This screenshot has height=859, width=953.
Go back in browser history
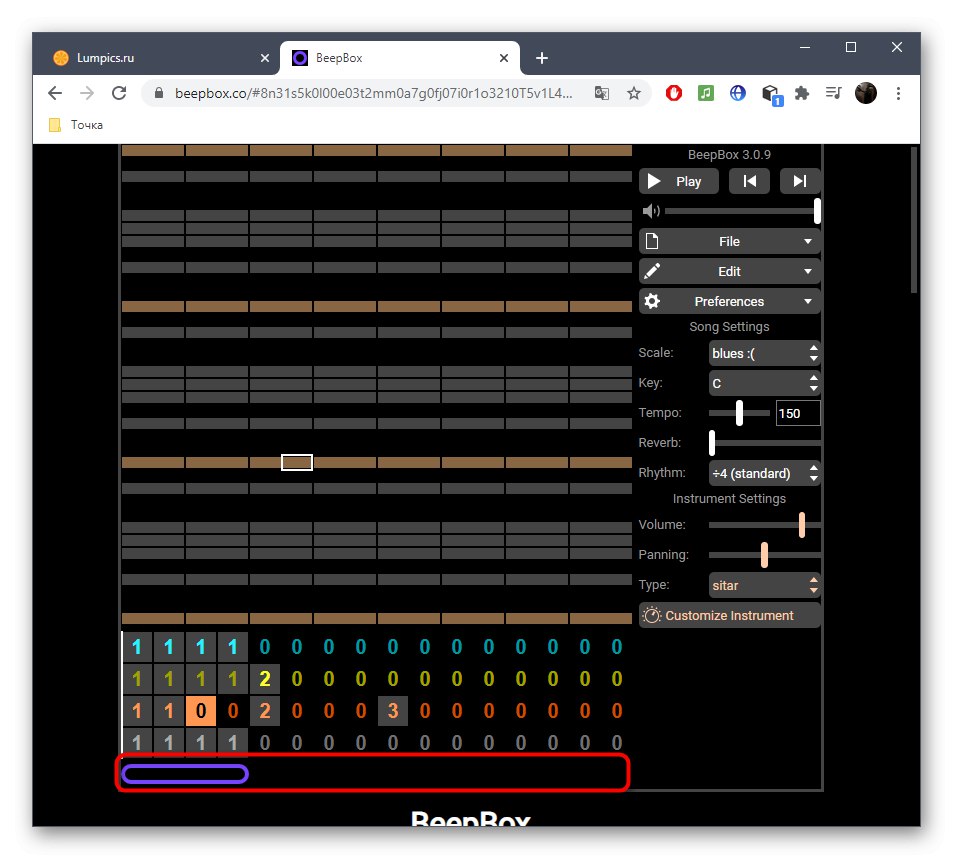55,93
